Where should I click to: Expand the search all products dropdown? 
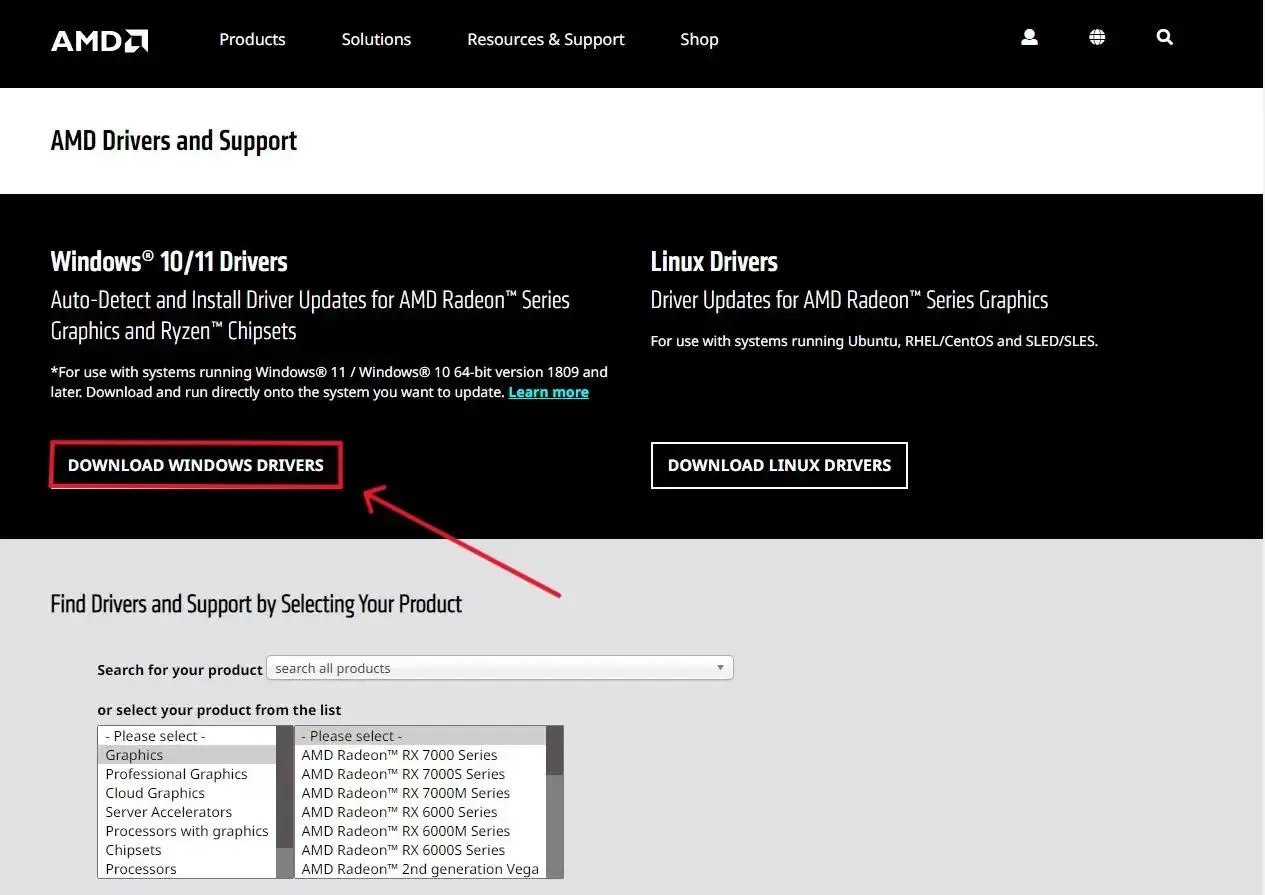point(500,668)
